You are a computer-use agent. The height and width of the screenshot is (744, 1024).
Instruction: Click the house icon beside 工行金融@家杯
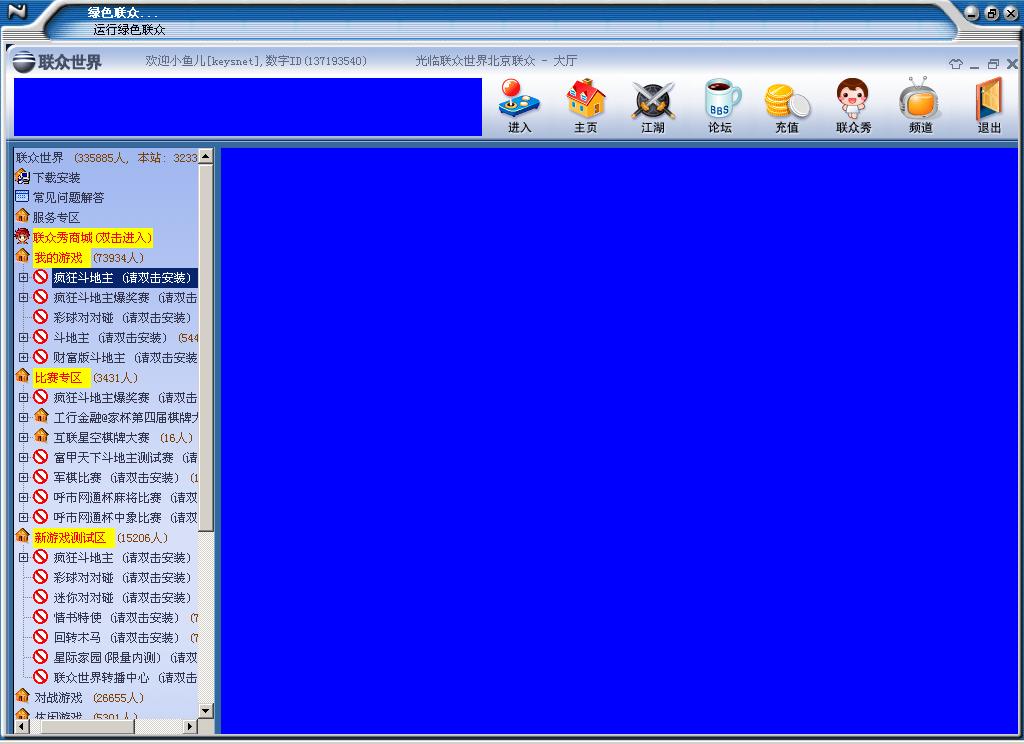click(41, 417)
